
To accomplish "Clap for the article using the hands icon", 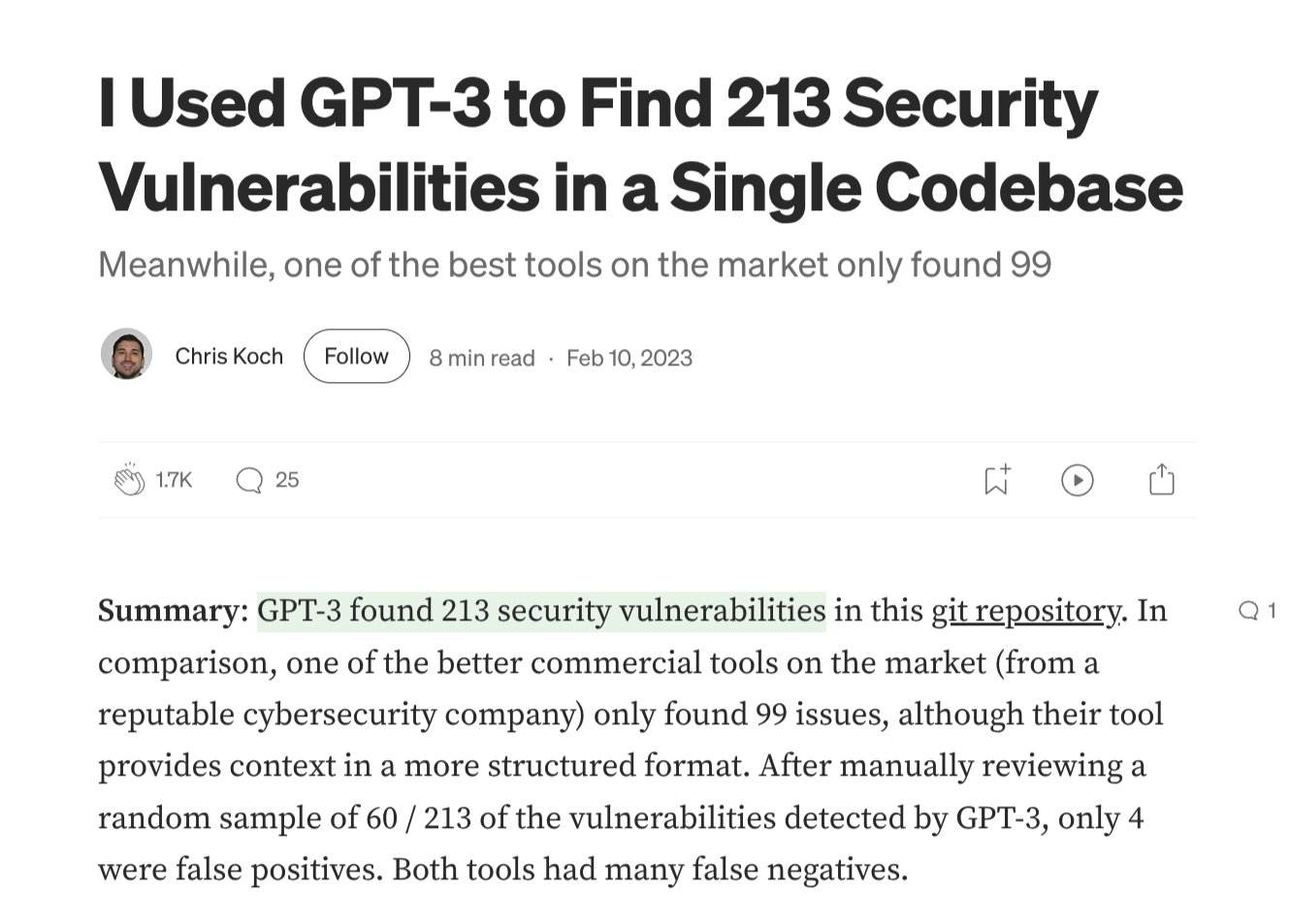I will (x=129, y=479).
